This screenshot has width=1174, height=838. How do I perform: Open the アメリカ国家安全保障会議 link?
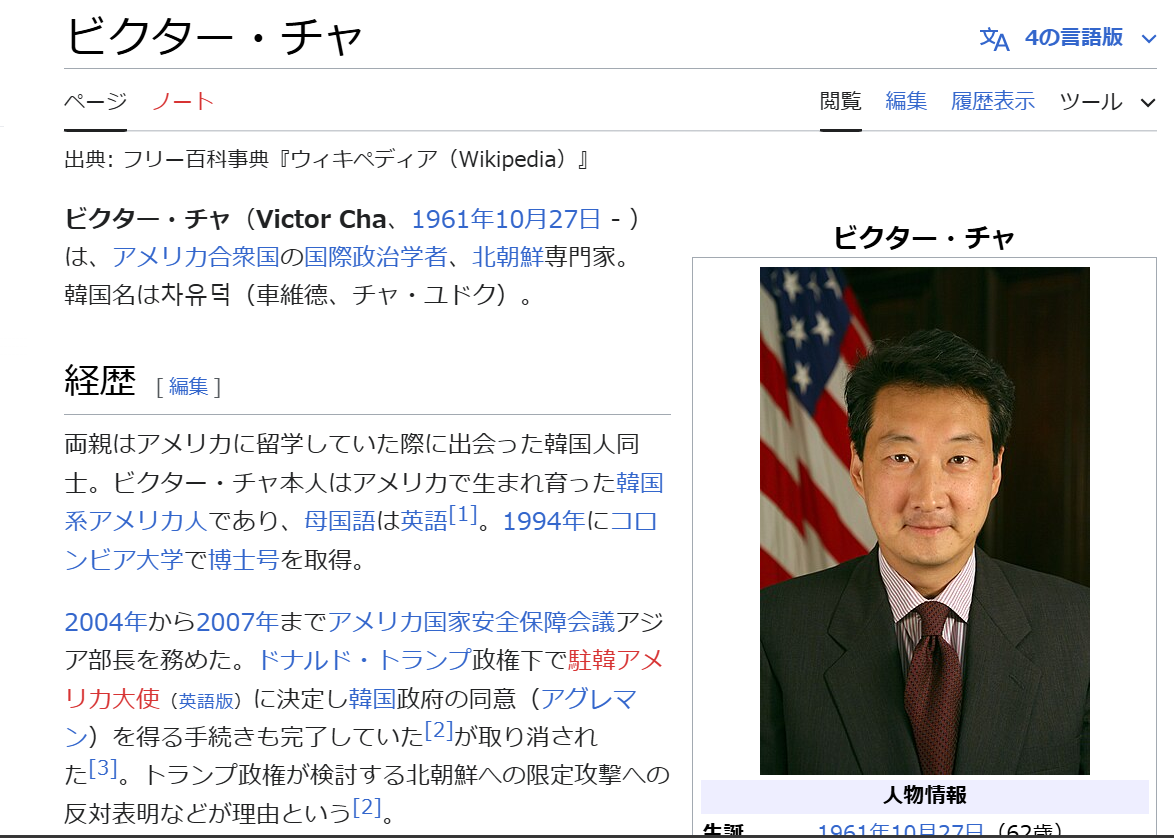471,622
